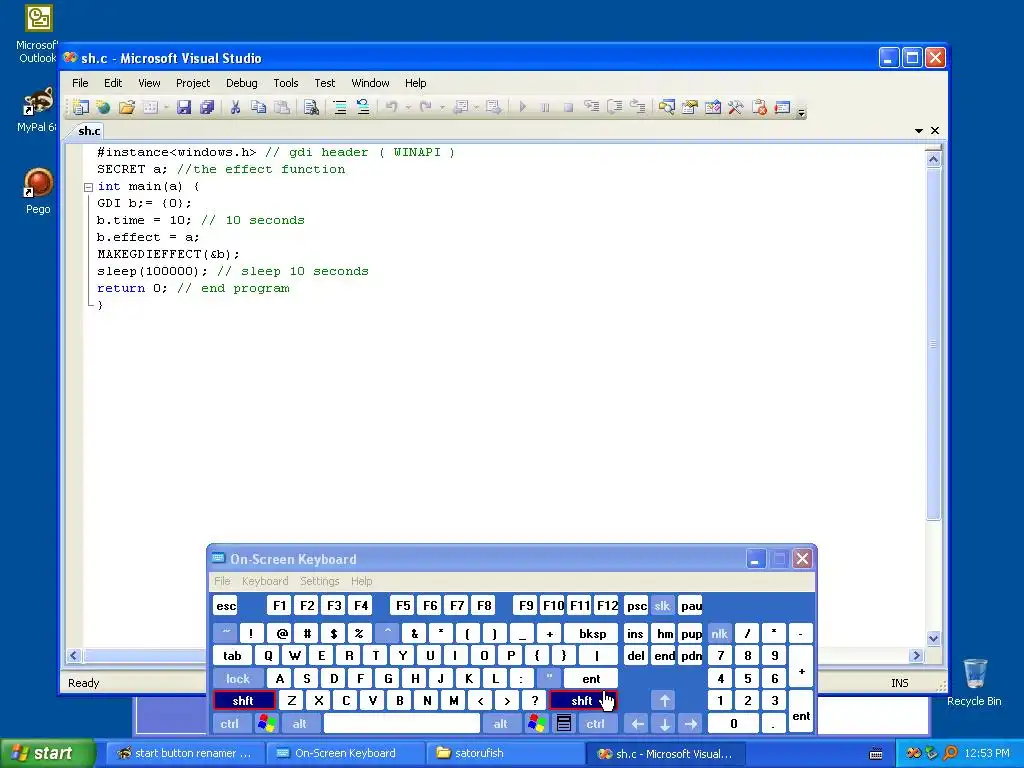Screen dimensions: 1024x768
Task: Click the Stop Debugging square icon
Action: (x=568, y=107)
